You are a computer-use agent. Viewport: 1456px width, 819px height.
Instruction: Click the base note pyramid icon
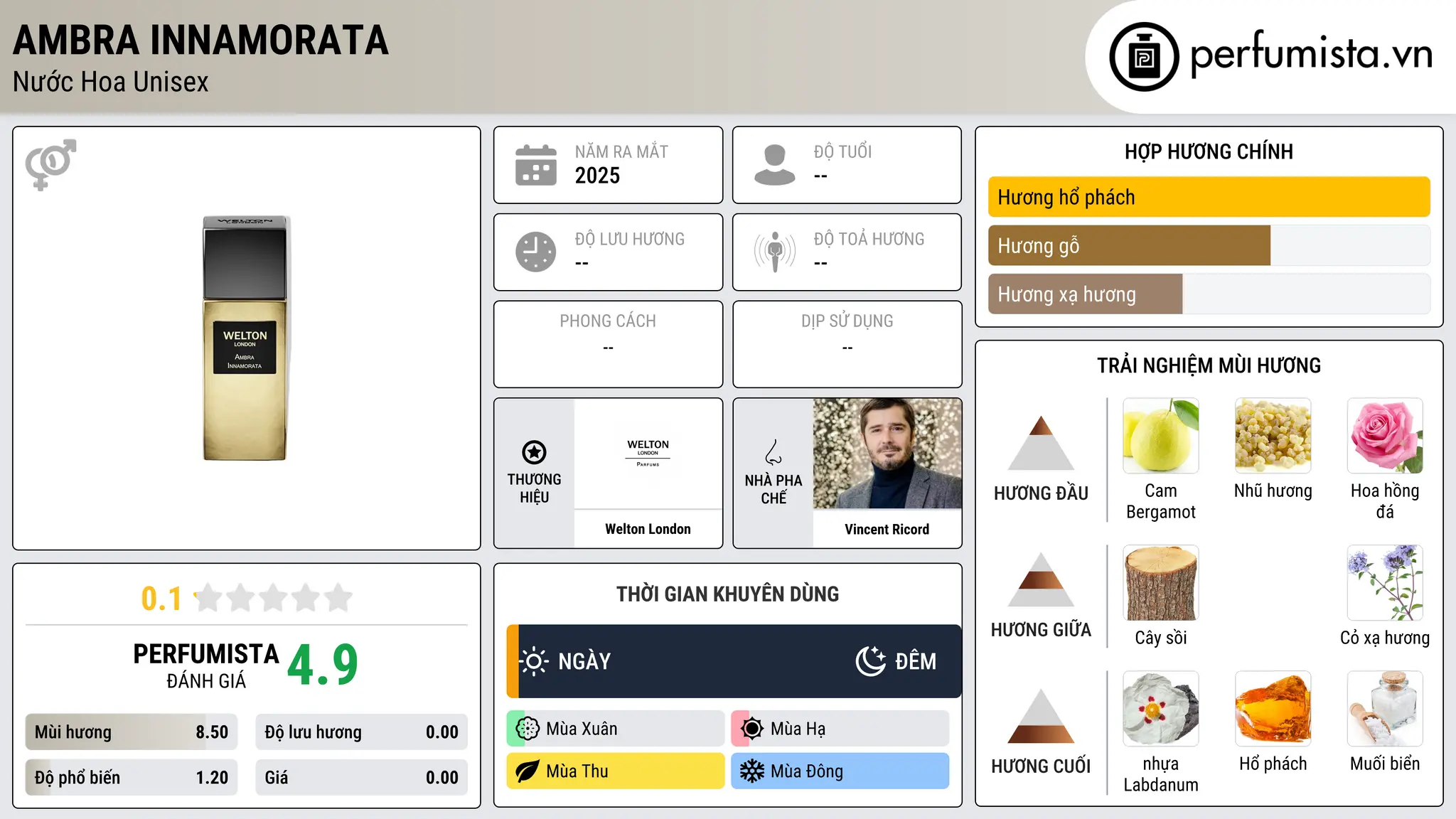(1041, 716)
